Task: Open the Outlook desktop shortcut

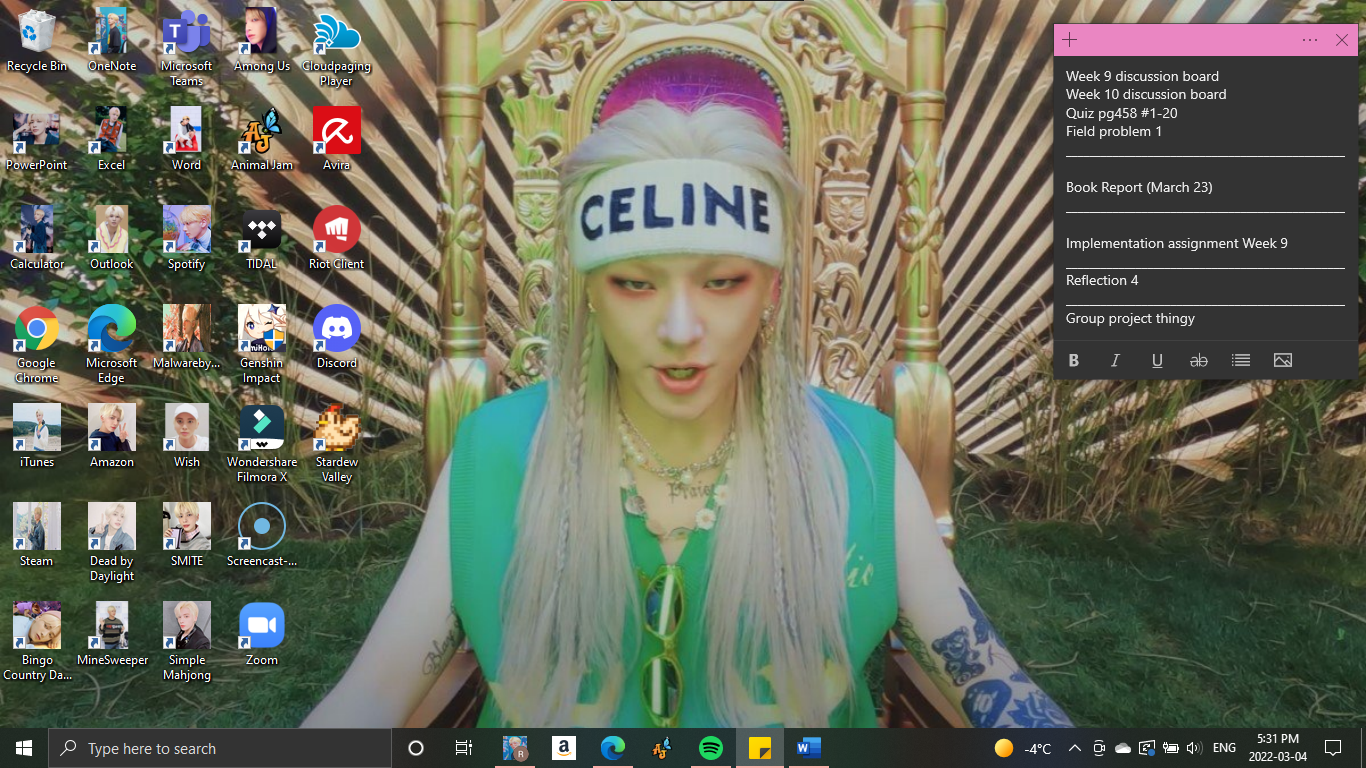Action: (112, 238)
